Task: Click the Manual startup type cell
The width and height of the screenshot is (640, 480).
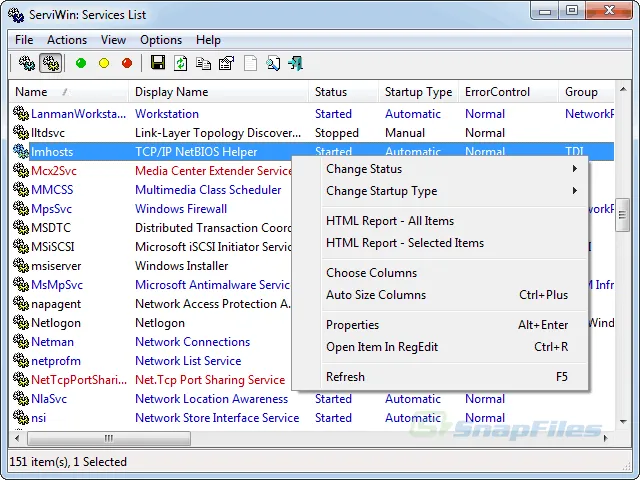Action: 404,133
